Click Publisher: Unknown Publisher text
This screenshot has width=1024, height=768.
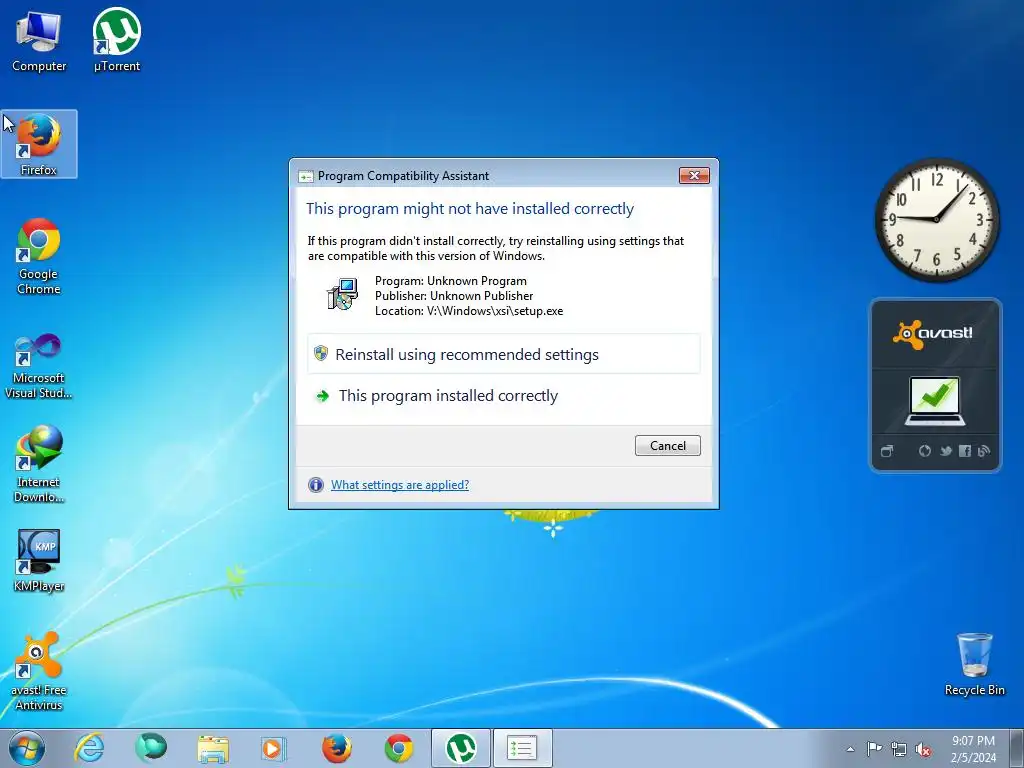coord(454,296)
